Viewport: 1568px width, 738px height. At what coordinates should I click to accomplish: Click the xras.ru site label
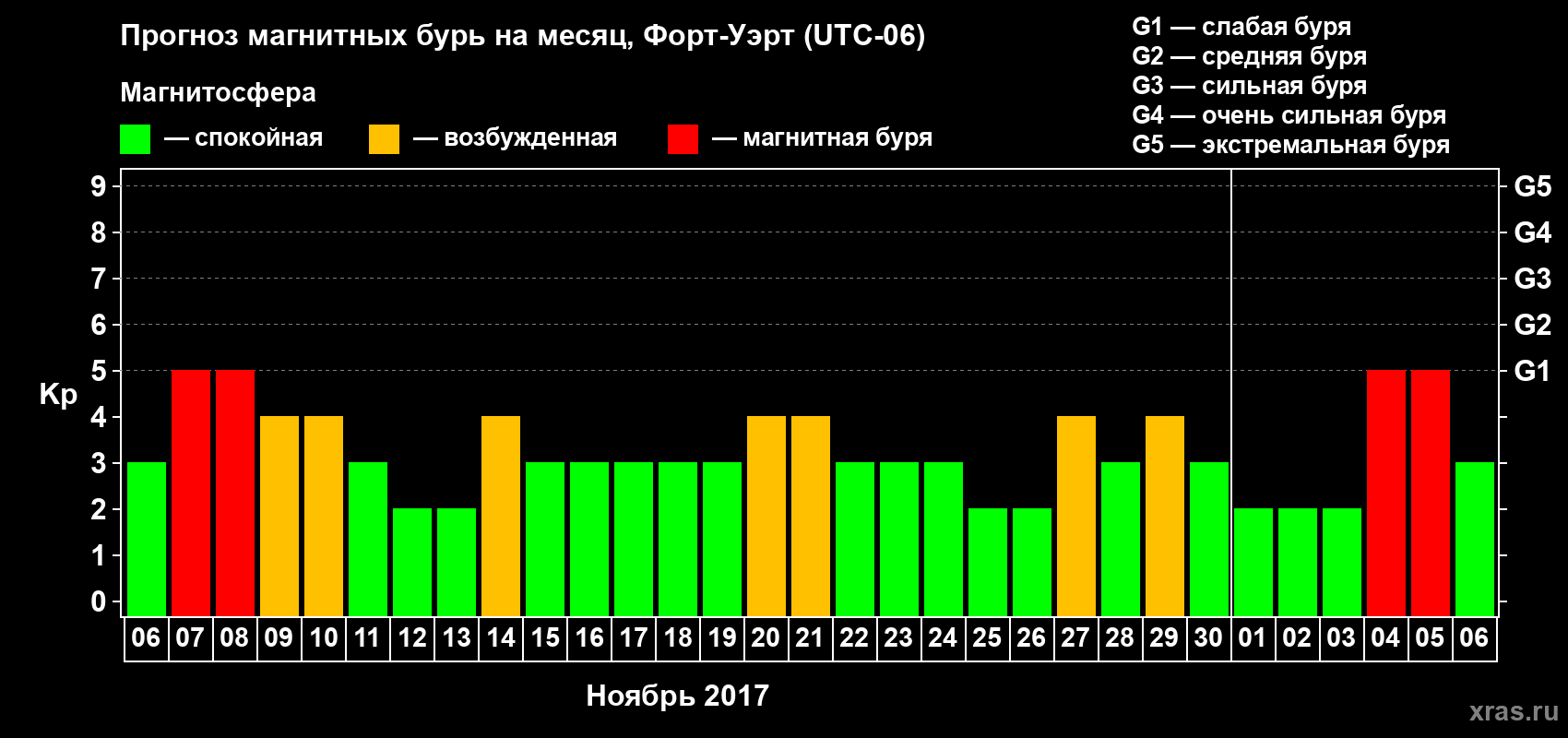pos(1514,711)
